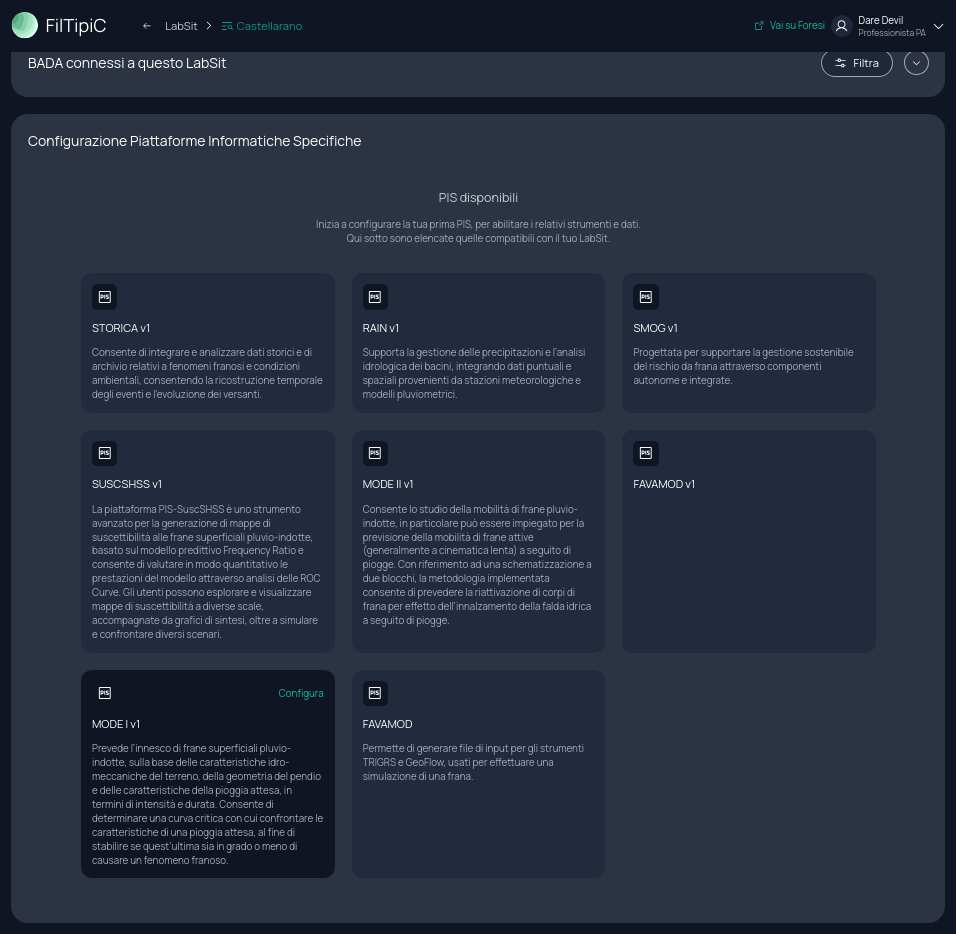Open the Filtra filter button

[856, 63]
